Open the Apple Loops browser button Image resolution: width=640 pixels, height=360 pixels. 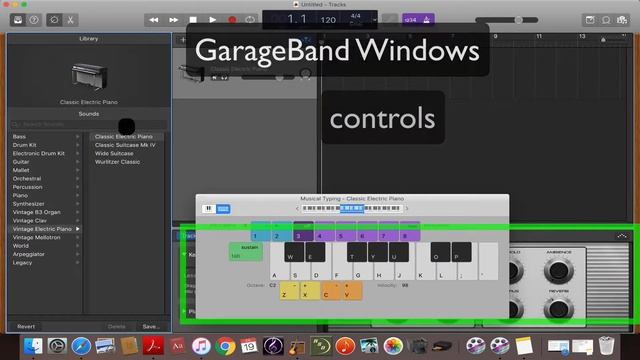click(x=606, y=20)
